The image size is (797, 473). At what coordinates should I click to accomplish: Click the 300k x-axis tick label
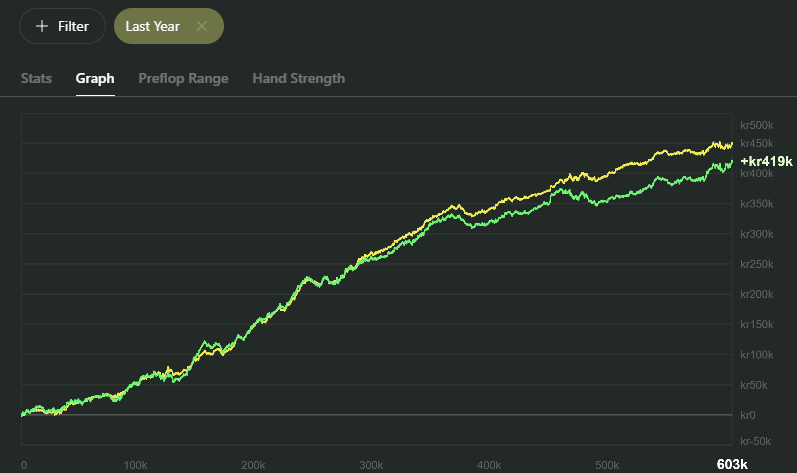[x=372, y=465]
